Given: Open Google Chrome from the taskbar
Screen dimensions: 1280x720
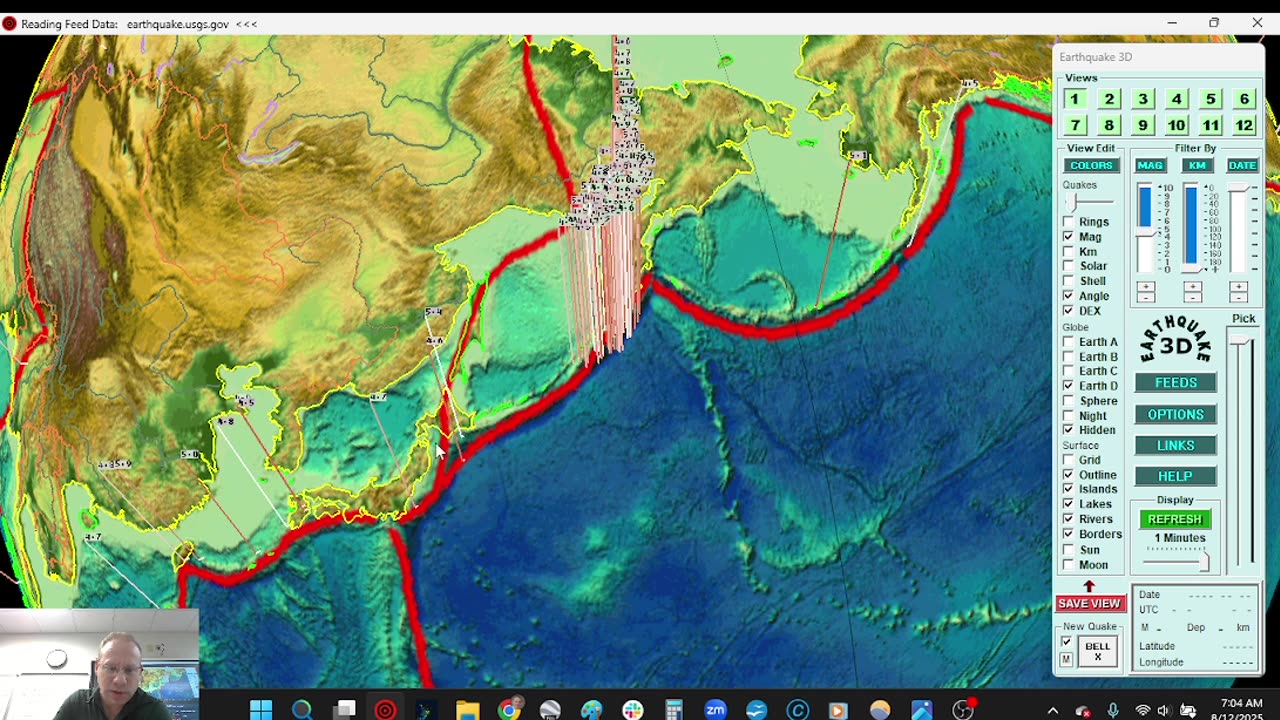Looking at the screenshot, I should [x=510, y=710].
